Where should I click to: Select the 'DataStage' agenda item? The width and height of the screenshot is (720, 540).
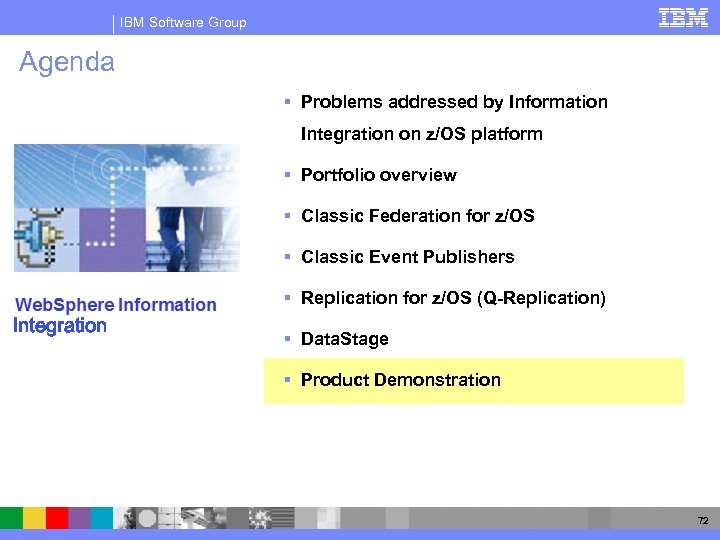[345, 339]
